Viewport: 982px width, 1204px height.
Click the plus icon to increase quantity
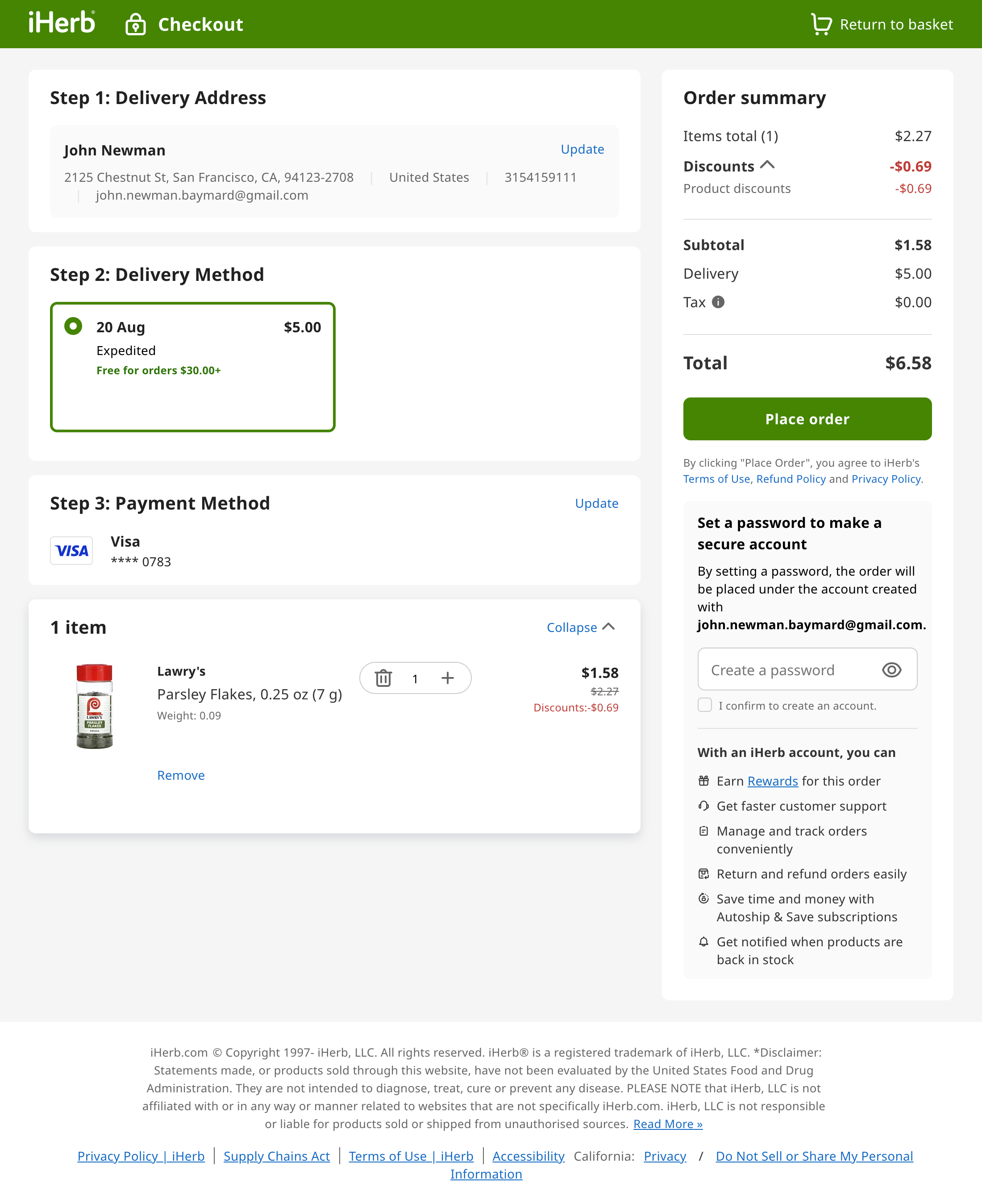[447, 677]
